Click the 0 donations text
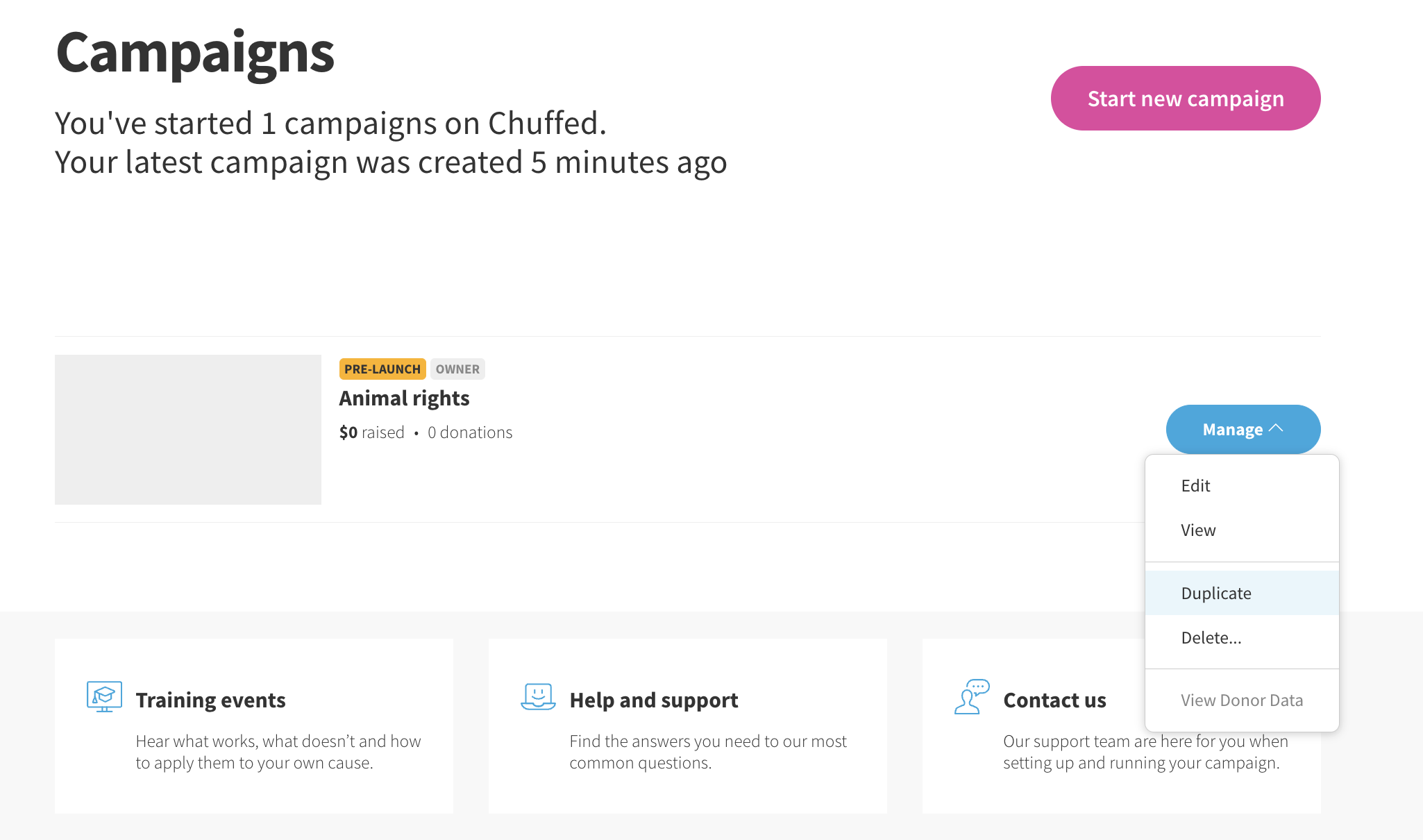The height and width of the screenshot is (840, 1423). click(470, 432)
